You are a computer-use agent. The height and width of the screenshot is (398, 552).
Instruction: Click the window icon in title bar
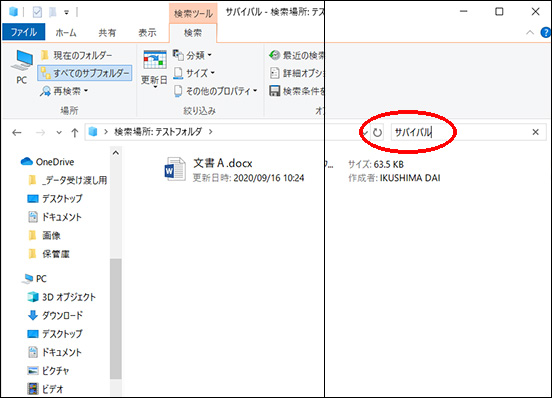tap(13, 12)
